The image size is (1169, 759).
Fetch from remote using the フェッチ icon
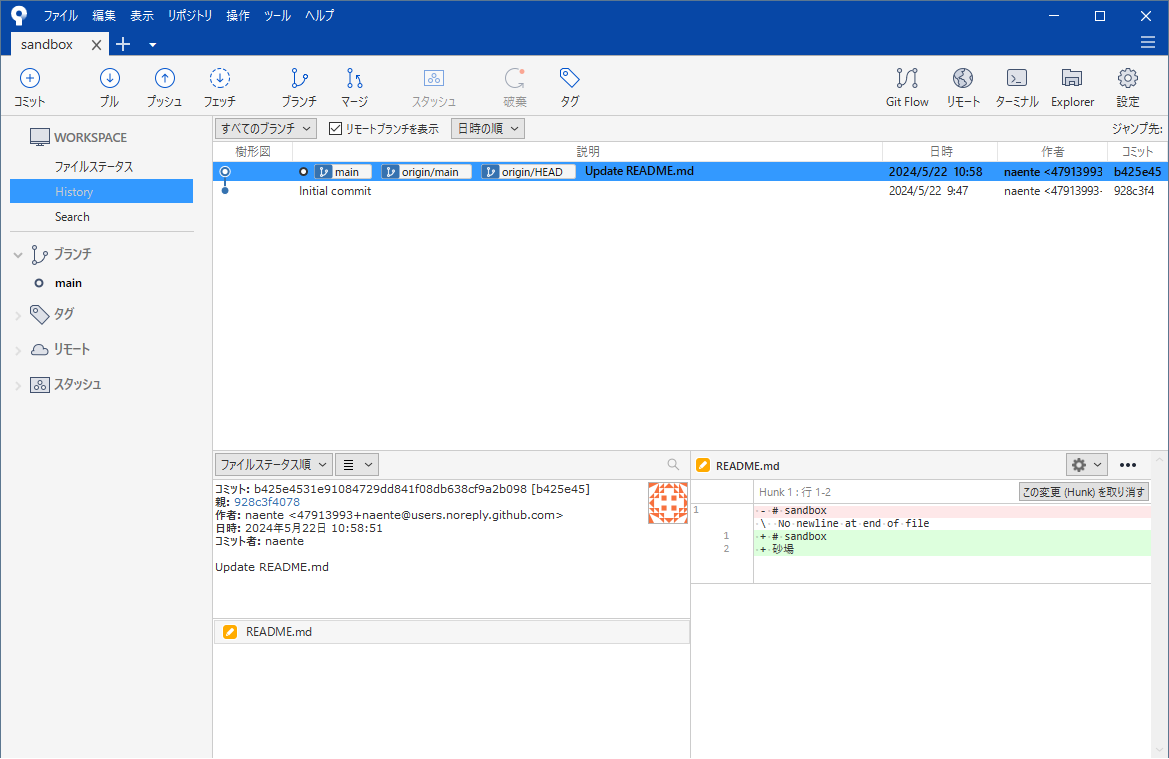click(x=219, y=86)
